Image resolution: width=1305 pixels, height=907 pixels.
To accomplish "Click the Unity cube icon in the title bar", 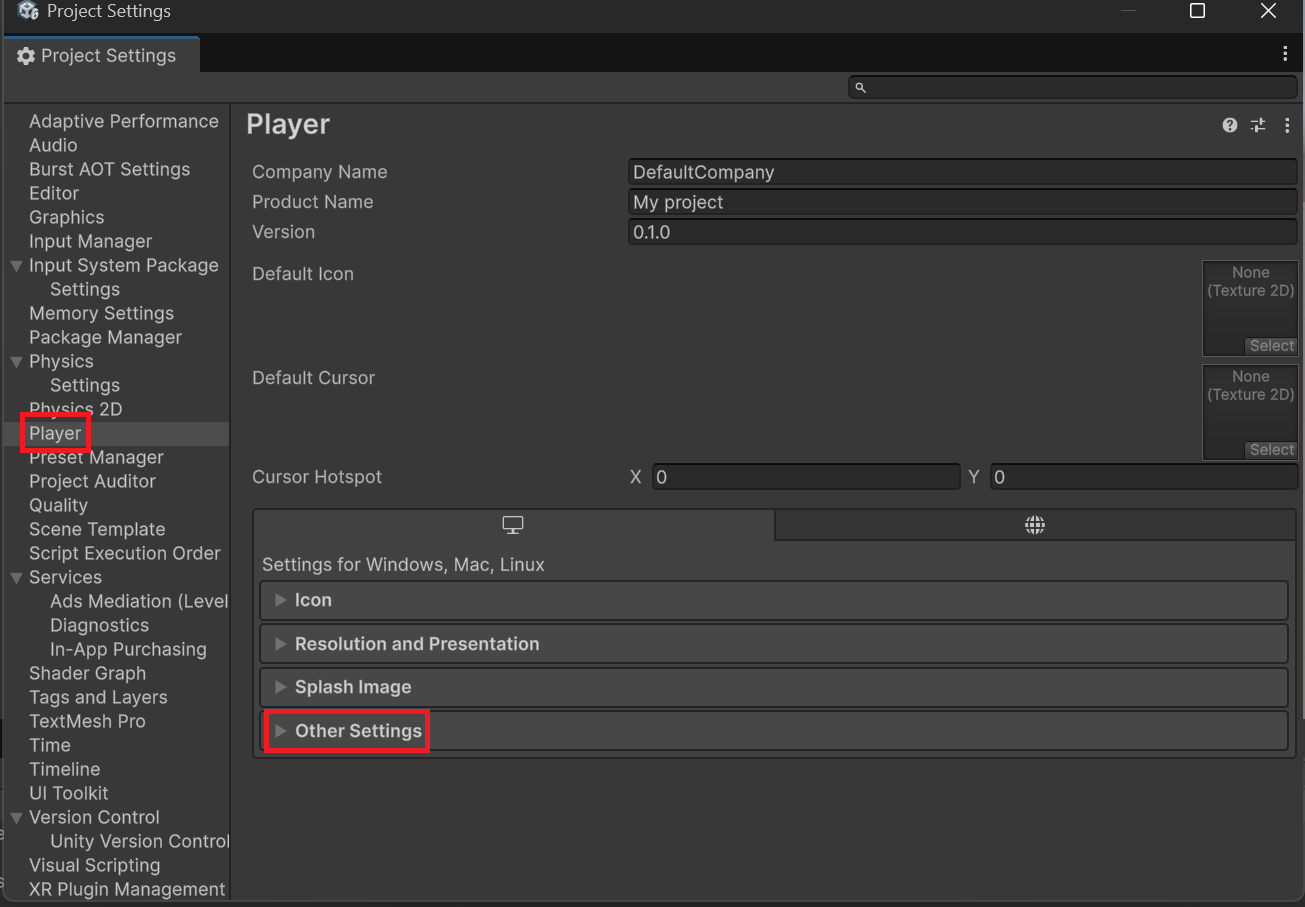I will [x=28, y=11].
